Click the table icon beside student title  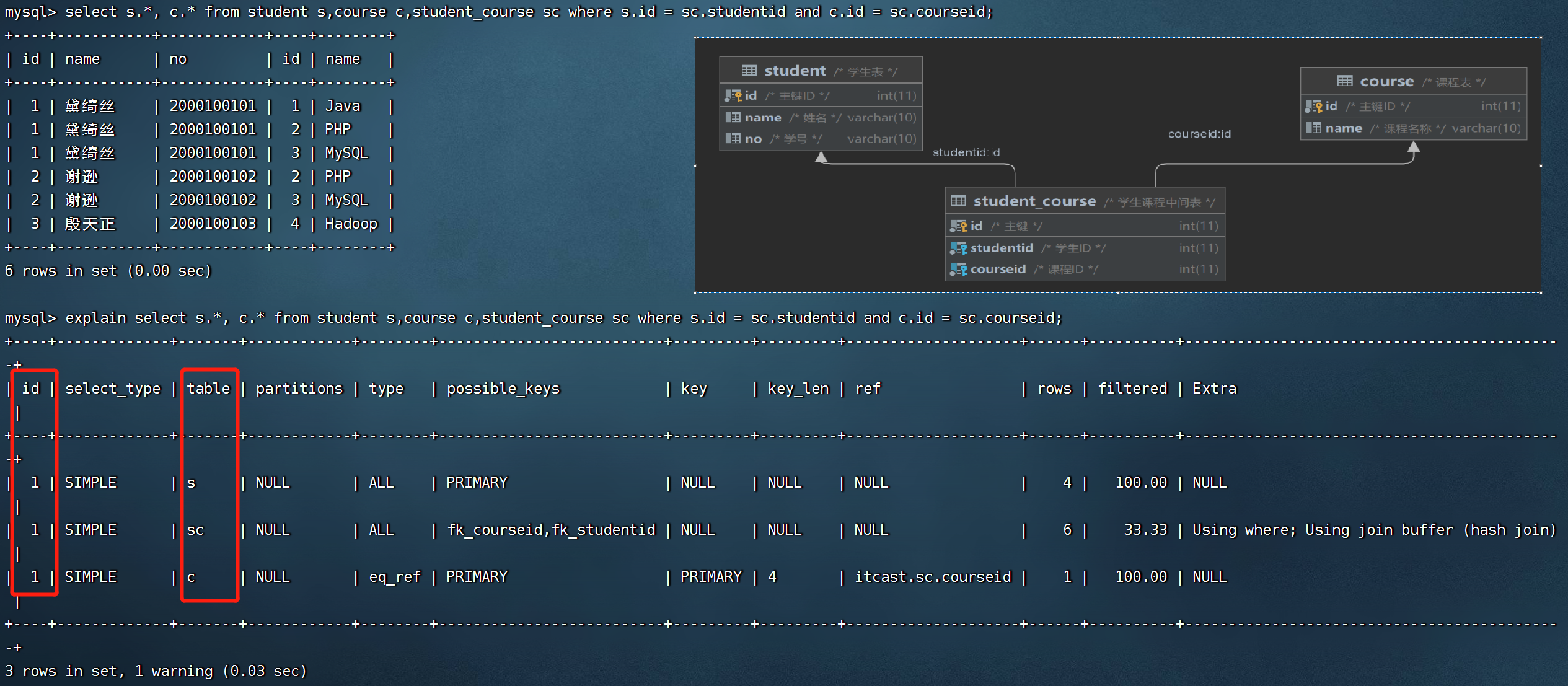tap(749, 71)
